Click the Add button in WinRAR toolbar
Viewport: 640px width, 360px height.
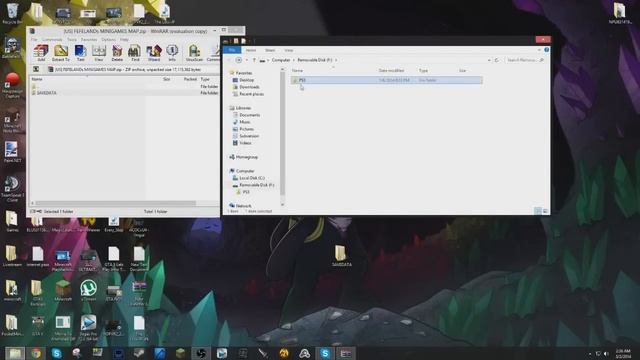click(x=41, y=53)
